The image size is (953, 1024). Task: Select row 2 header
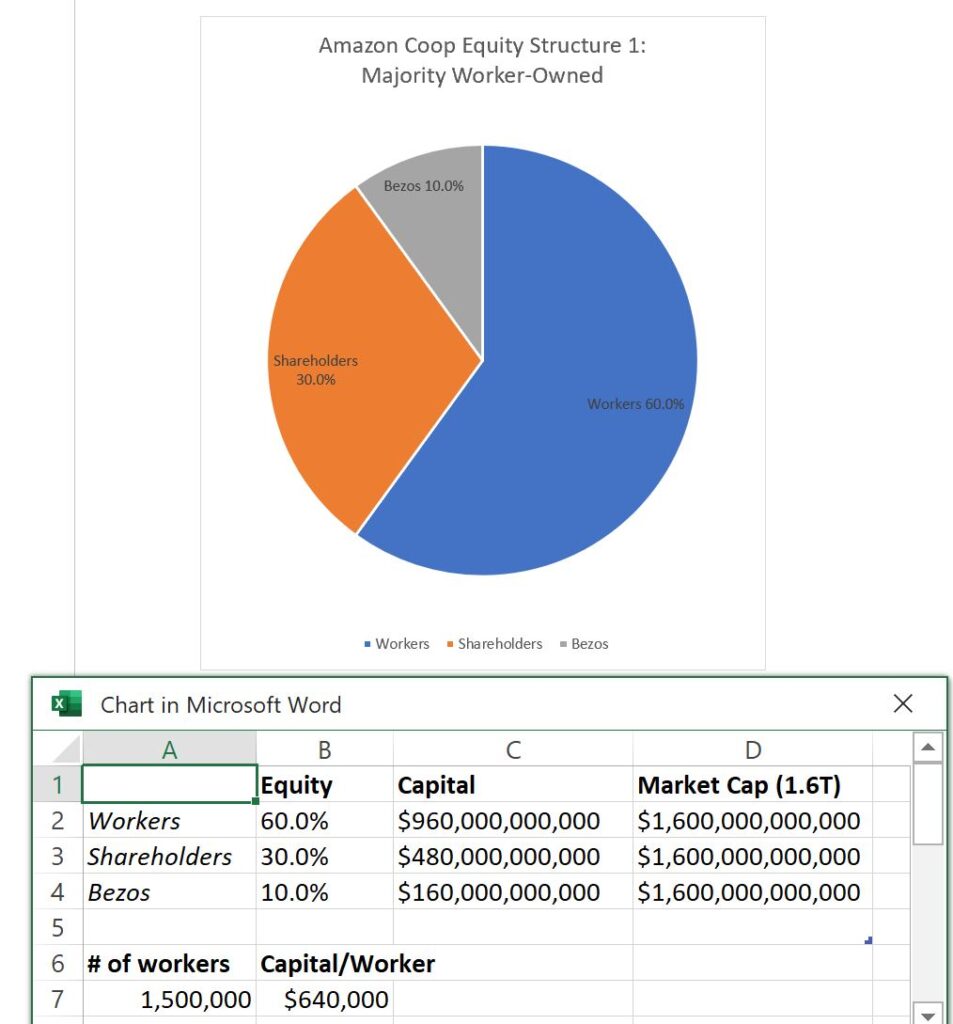tap(57, 820)
